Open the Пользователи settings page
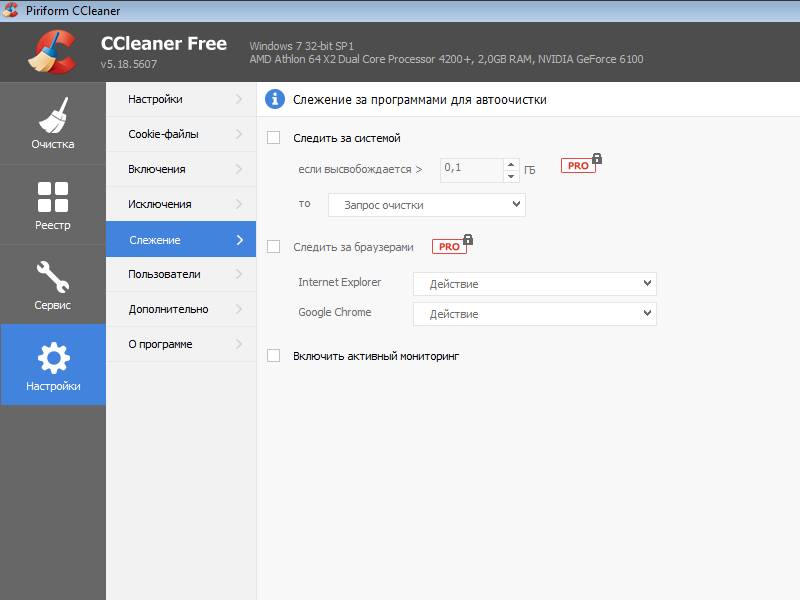Image resolution: width=800 pixels, height=600 pixels. coord(181,274)
